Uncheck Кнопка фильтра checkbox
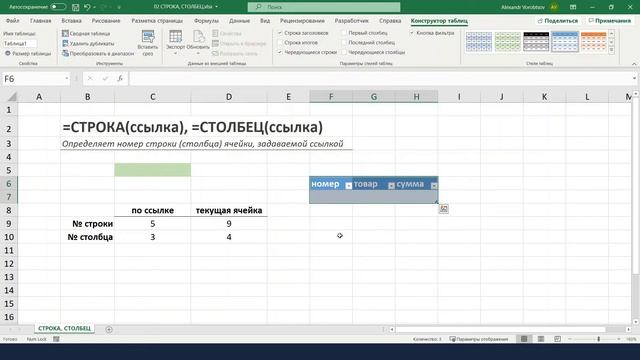The image size is (640, 360). click(412, 33)
